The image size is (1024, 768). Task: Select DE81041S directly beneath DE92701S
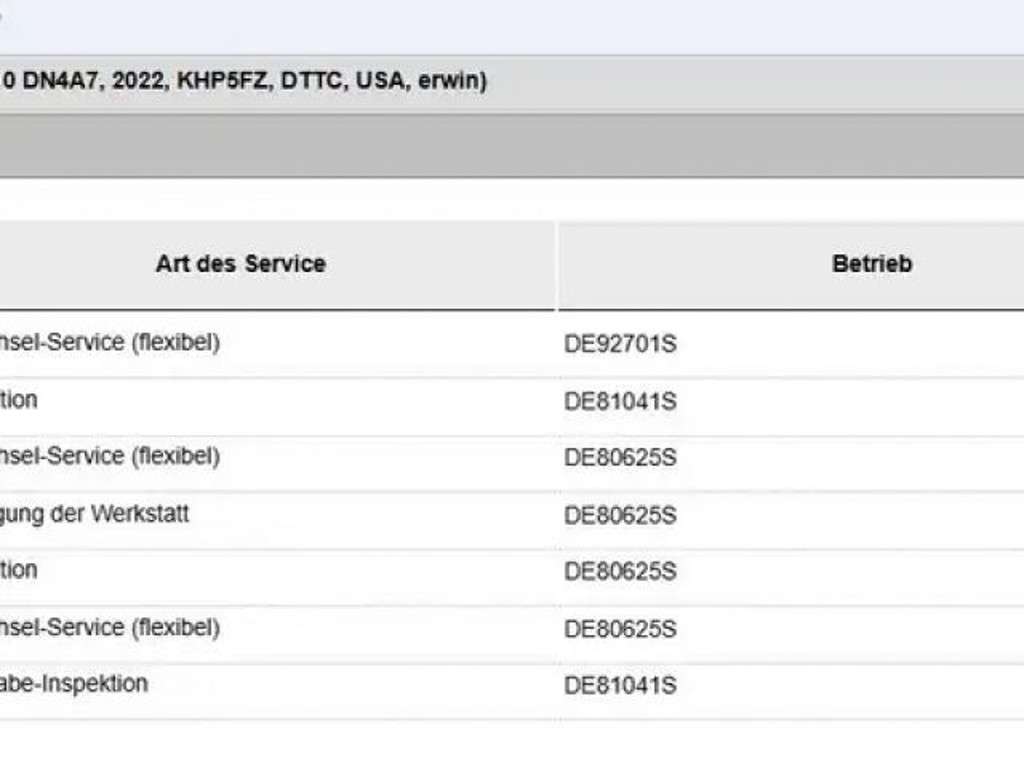tap(620, 402)
